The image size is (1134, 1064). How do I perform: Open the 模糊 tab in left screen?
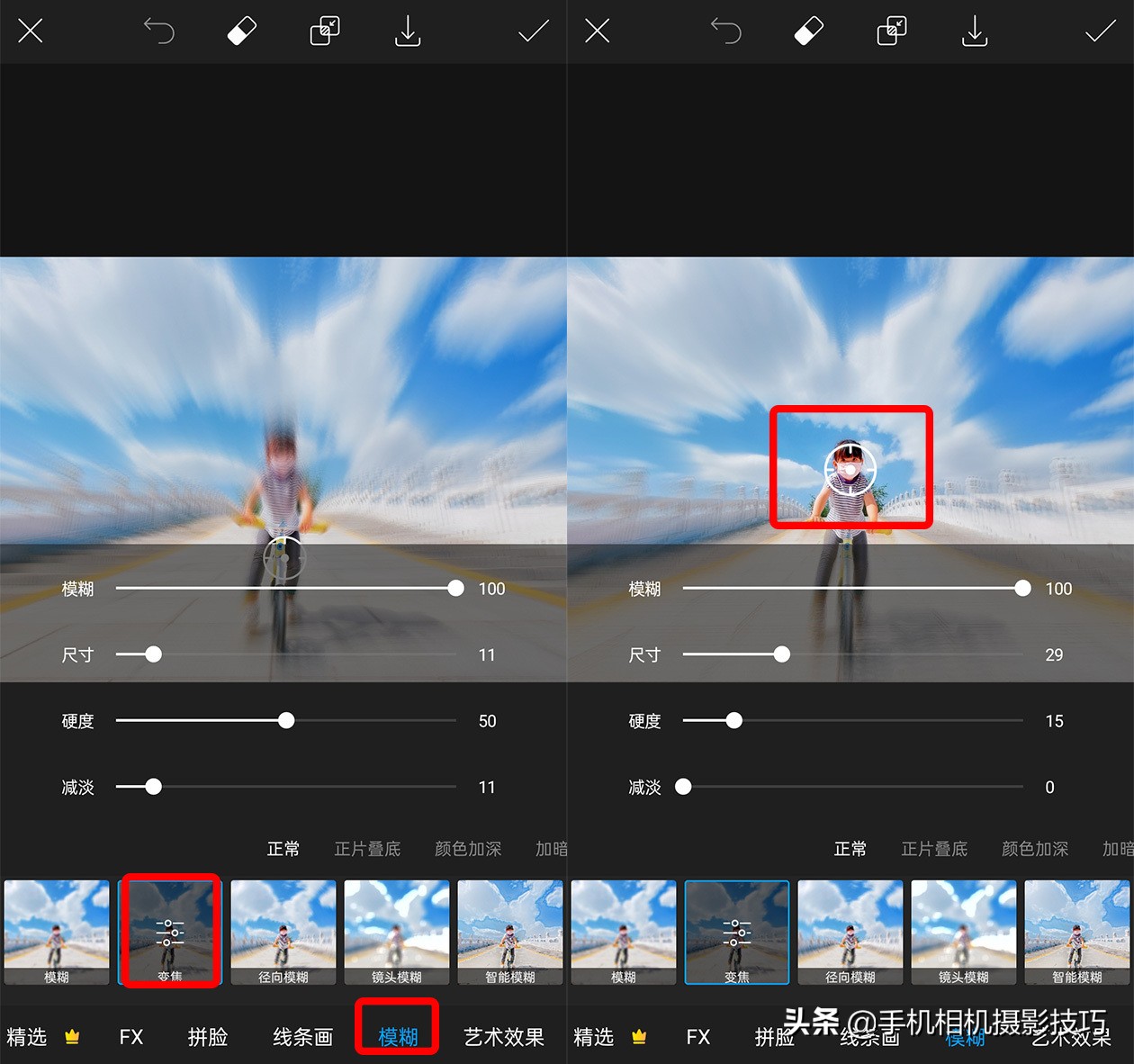[x=398, y=1036]
